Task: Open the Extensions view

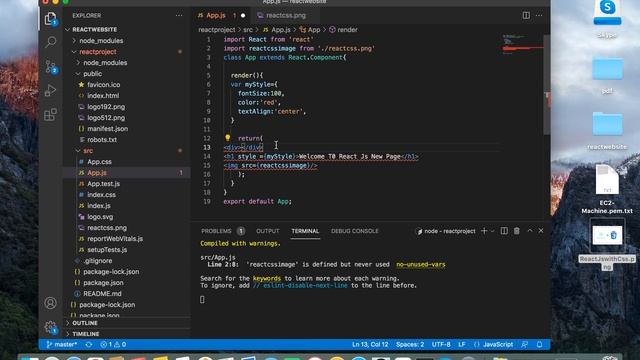Action: coord(51,115)
